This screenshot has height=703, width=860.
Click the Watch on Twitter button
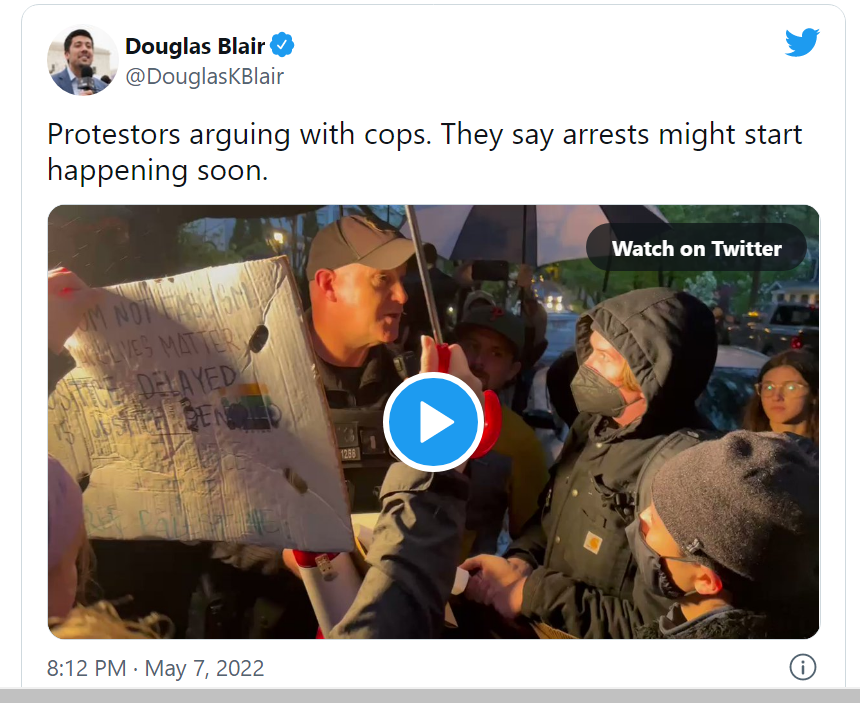[x=696, y=248]
